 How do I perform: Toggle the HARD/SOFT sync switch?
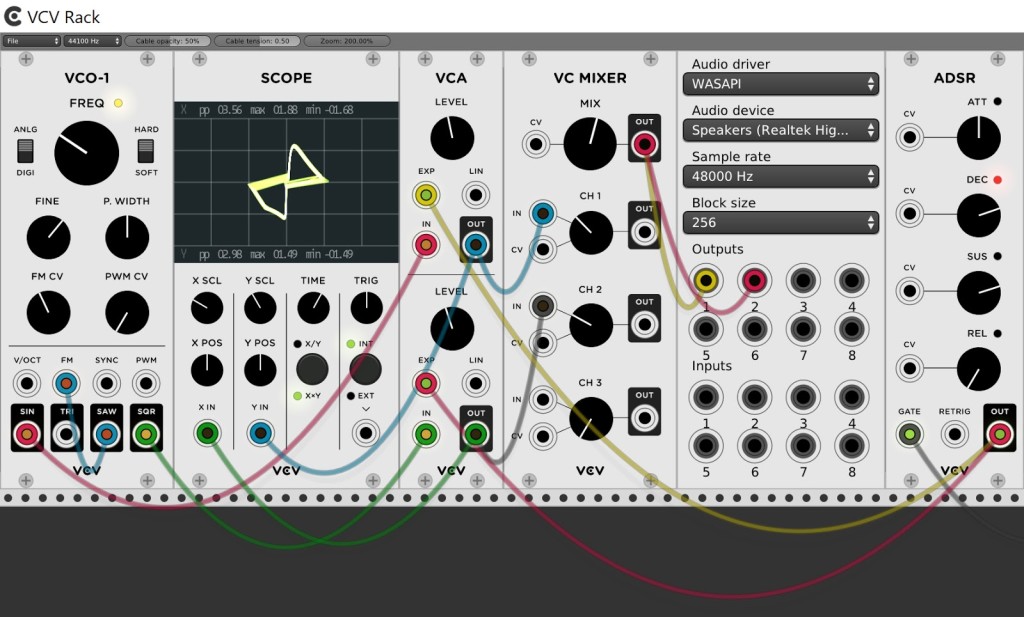point(146,151)
